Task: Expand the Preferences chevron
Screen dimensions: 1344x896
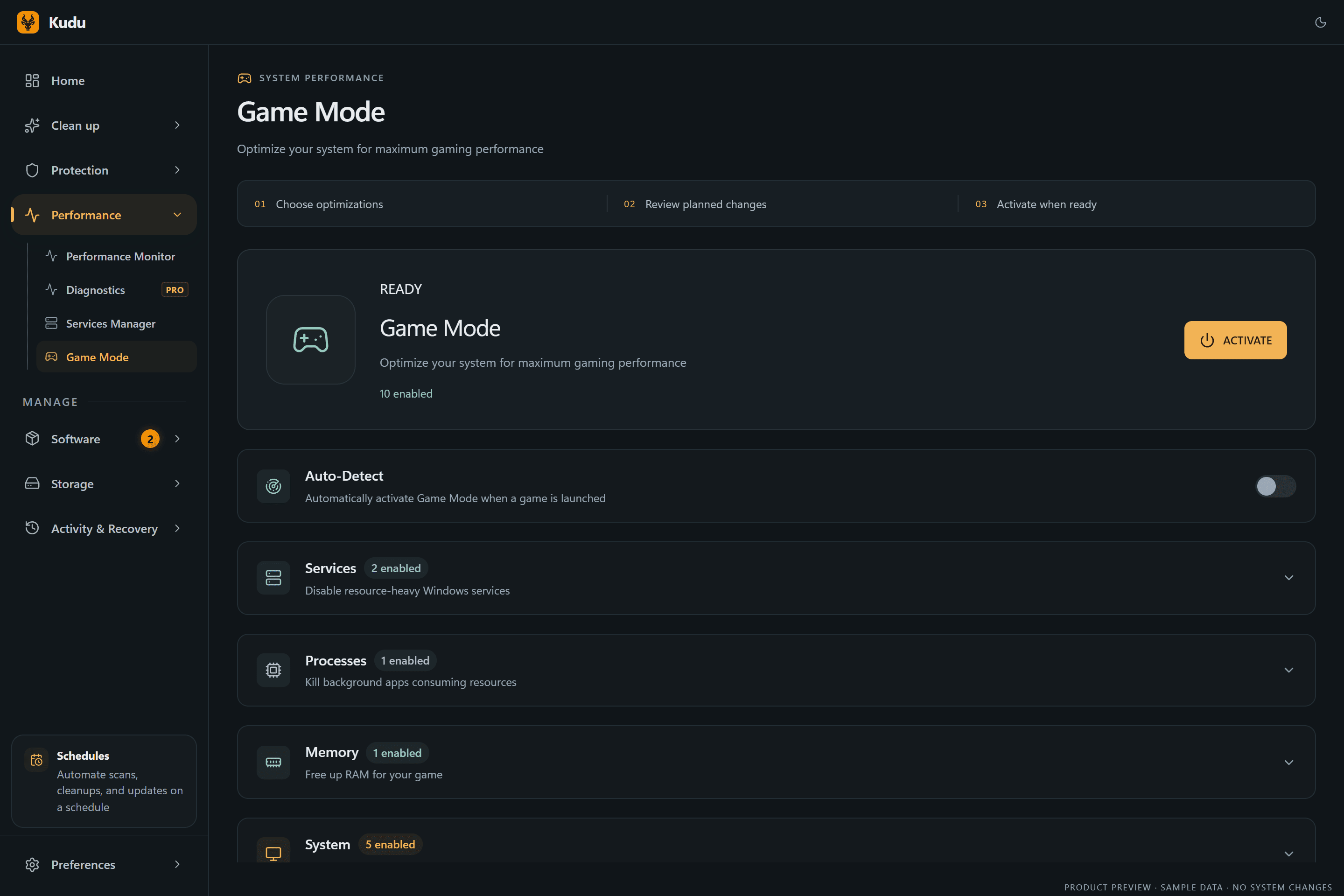Action: [177, 864]
